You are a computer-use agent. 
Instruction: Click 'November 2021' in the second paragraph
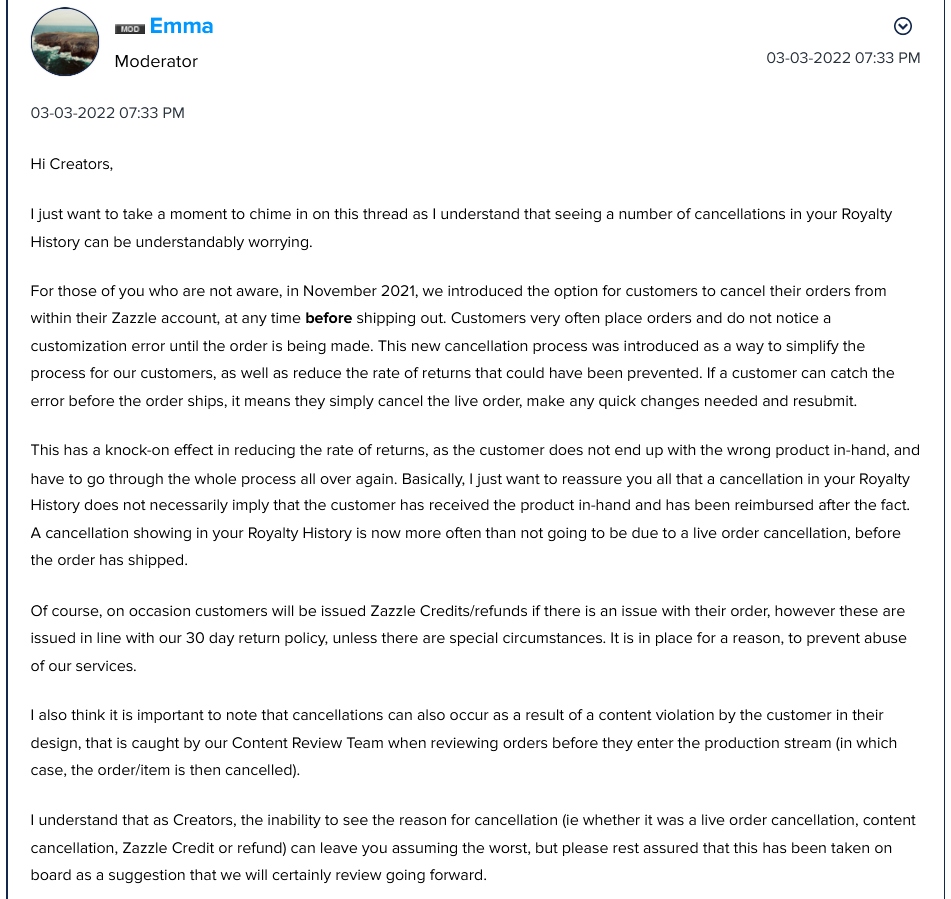click(x=360, y=291)
